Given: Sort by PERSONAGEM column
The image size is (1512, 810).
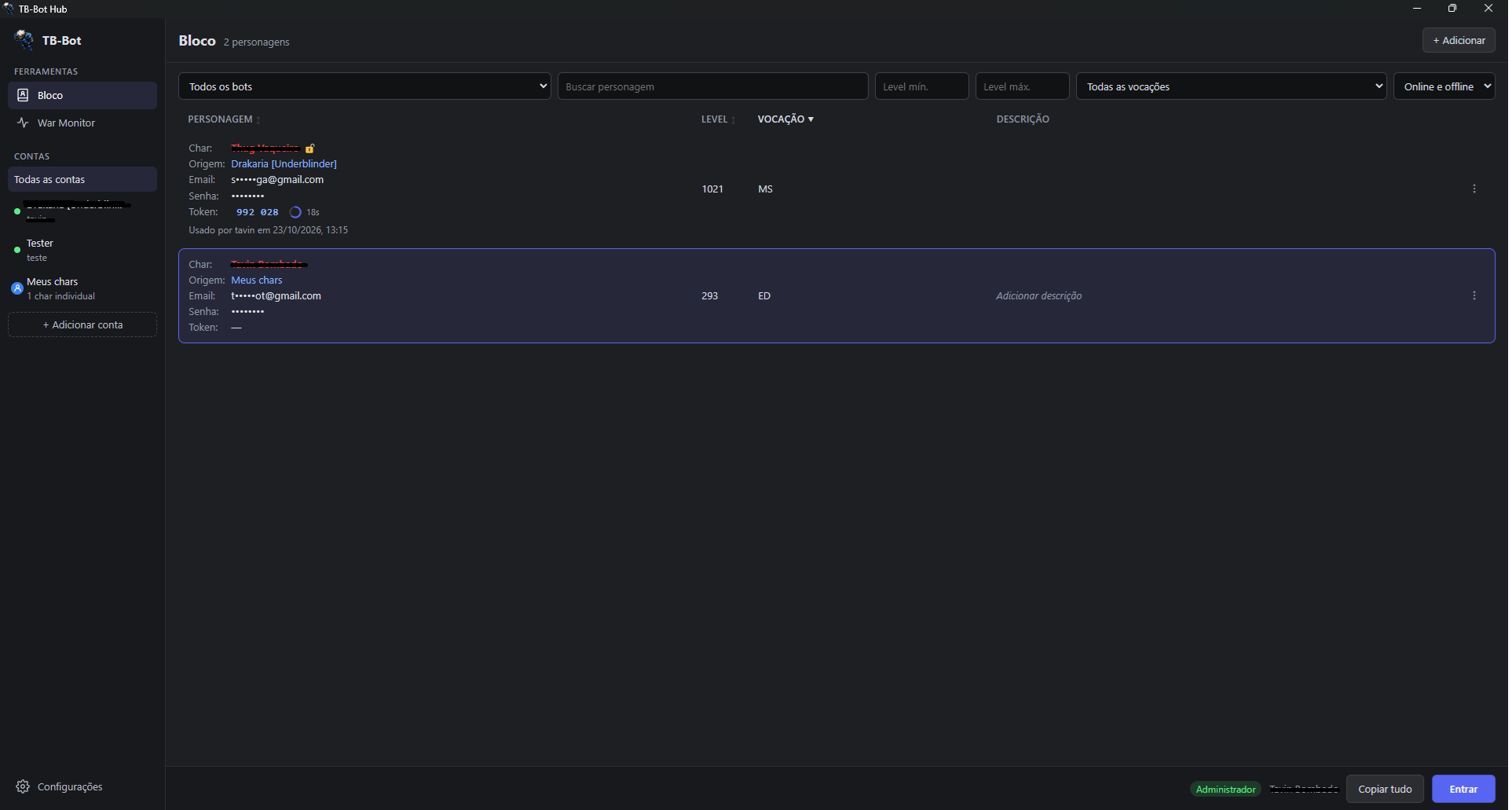Looking at the screenshot, I should (224, 119).
